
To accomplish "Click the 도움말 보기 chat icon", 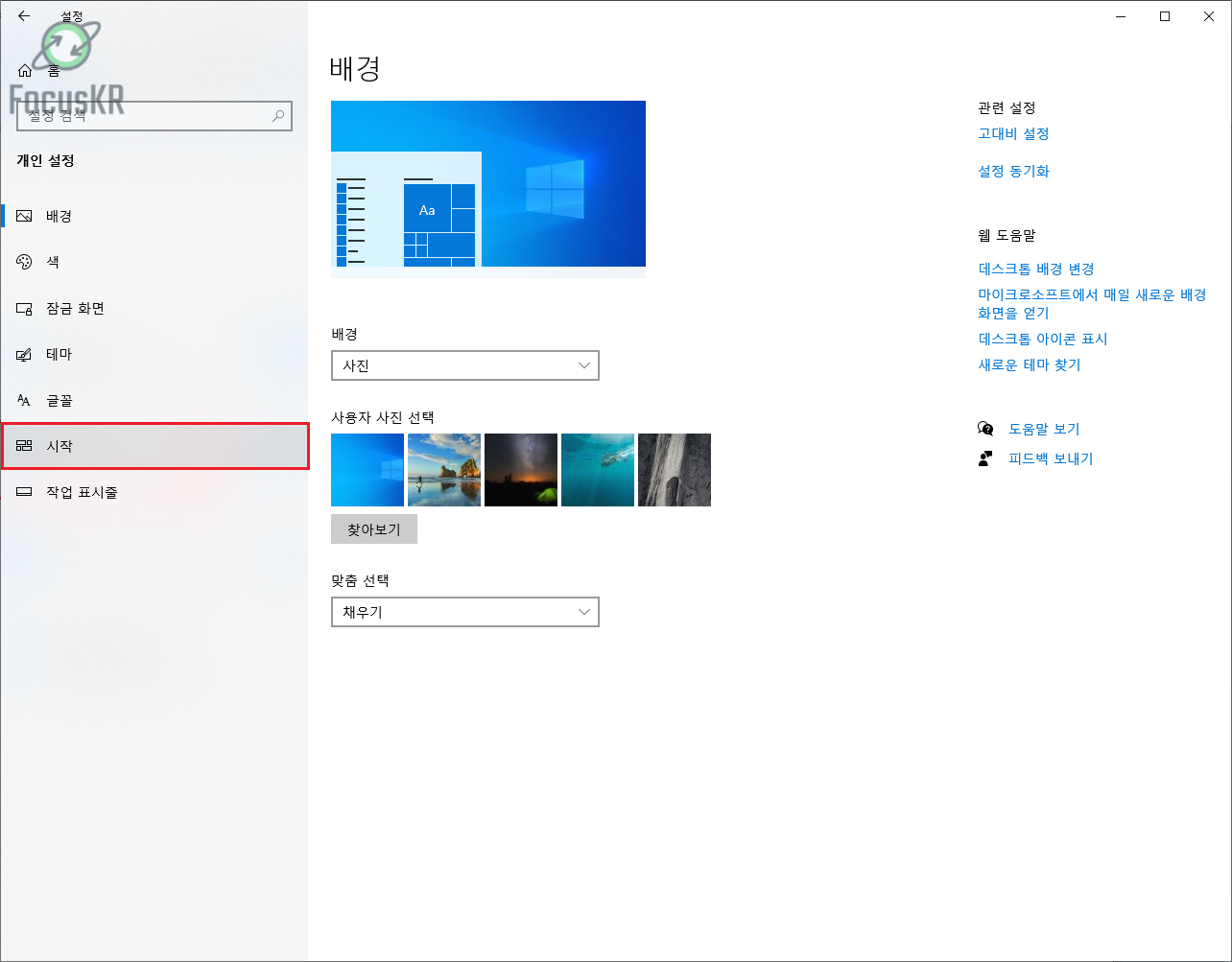I will pyautogui.click(x=985, y=429).
